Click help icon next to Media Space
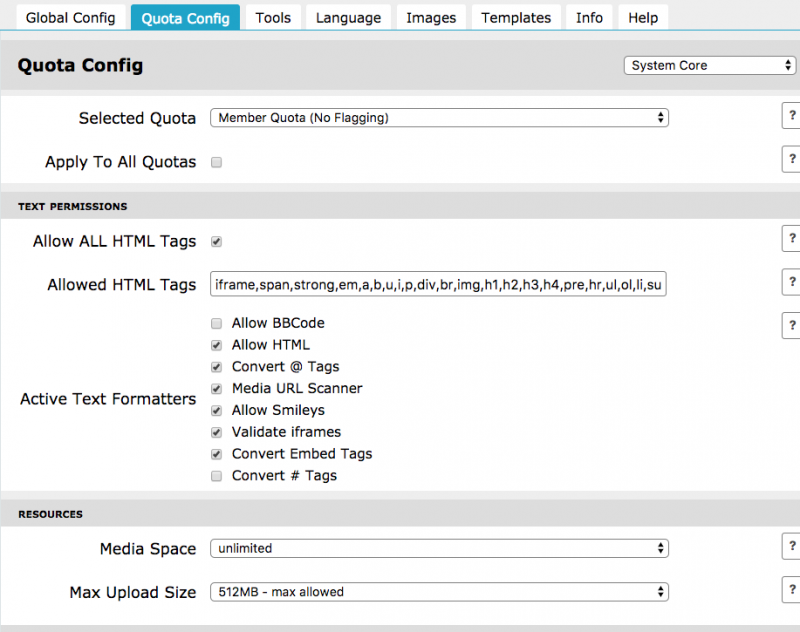Image resolution: width=800 pixels, height=632 pixels. click(x=791, y=547)
